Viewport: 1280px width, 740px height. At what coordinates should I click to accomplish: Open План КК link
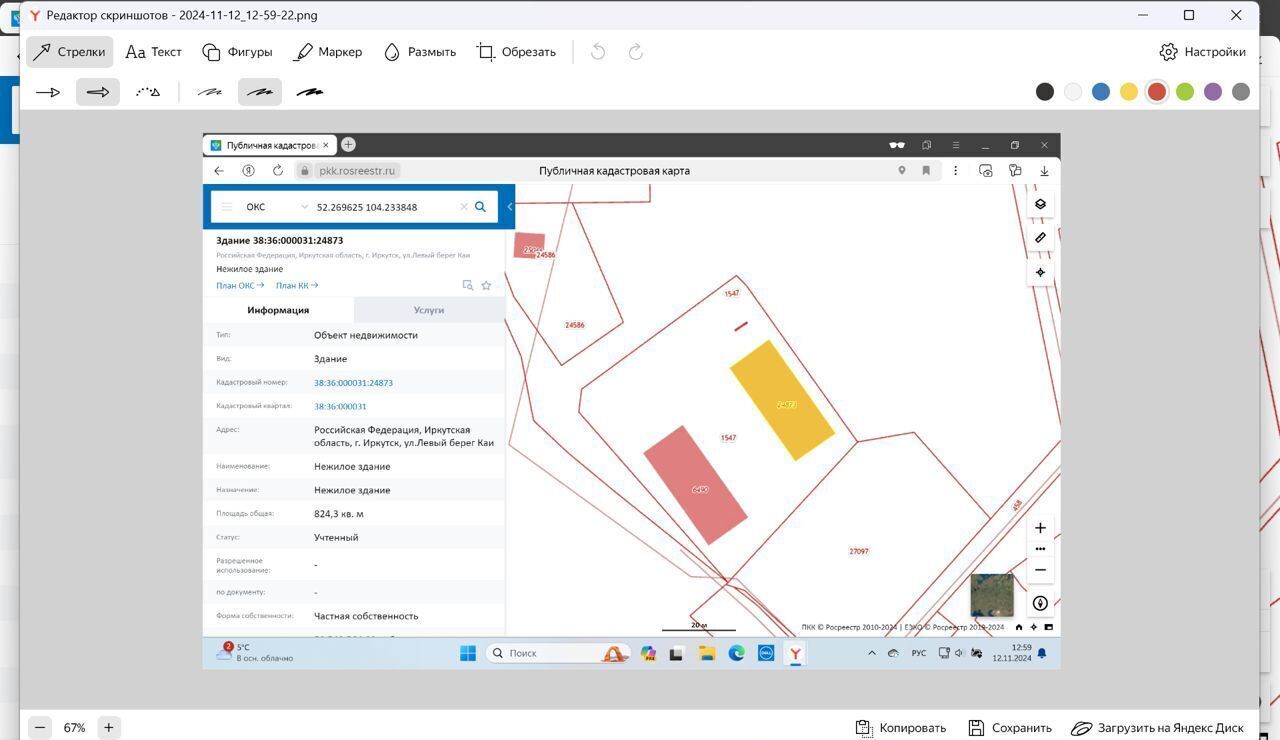(297, 286)
